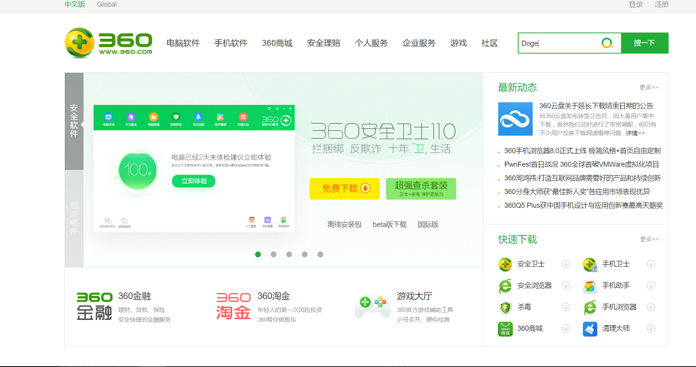Click the 手机卫士 icon in quick downloads
696x367 pixels.
pos(590,264)
